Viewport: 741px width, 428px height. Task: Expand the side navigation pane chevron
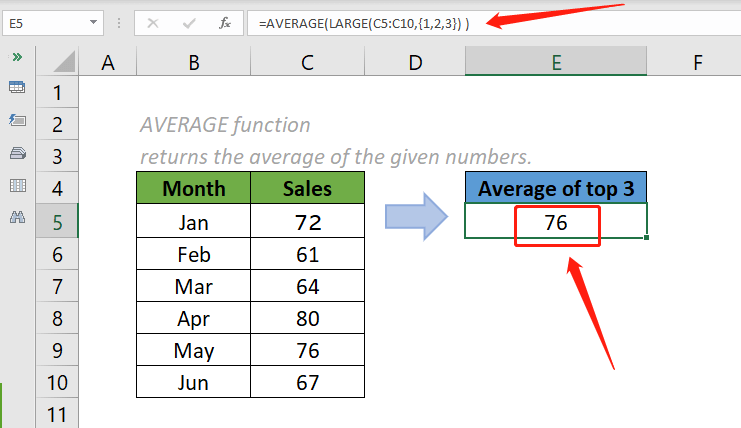pyautogui.click(x=17, y=57)
